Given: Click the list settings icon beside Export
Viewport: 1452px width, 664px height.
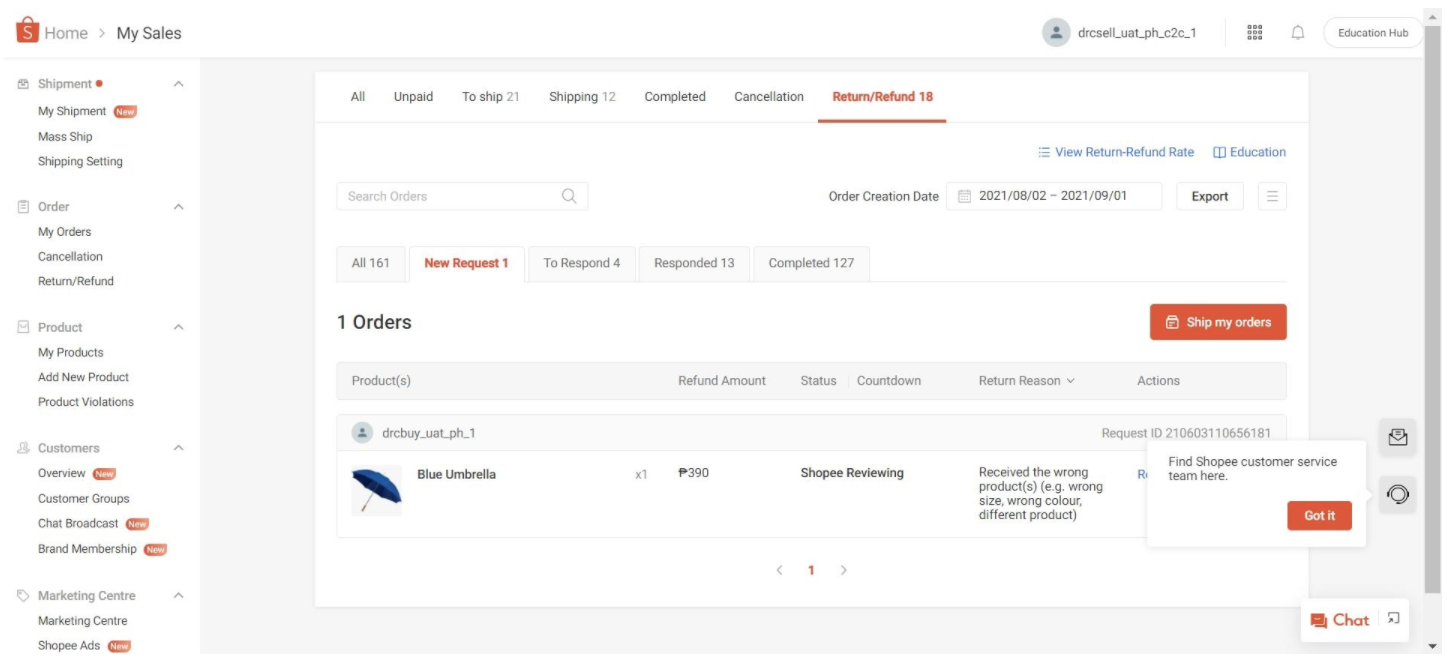Looking at the screenshot, I should click(x=1271, y=196).
